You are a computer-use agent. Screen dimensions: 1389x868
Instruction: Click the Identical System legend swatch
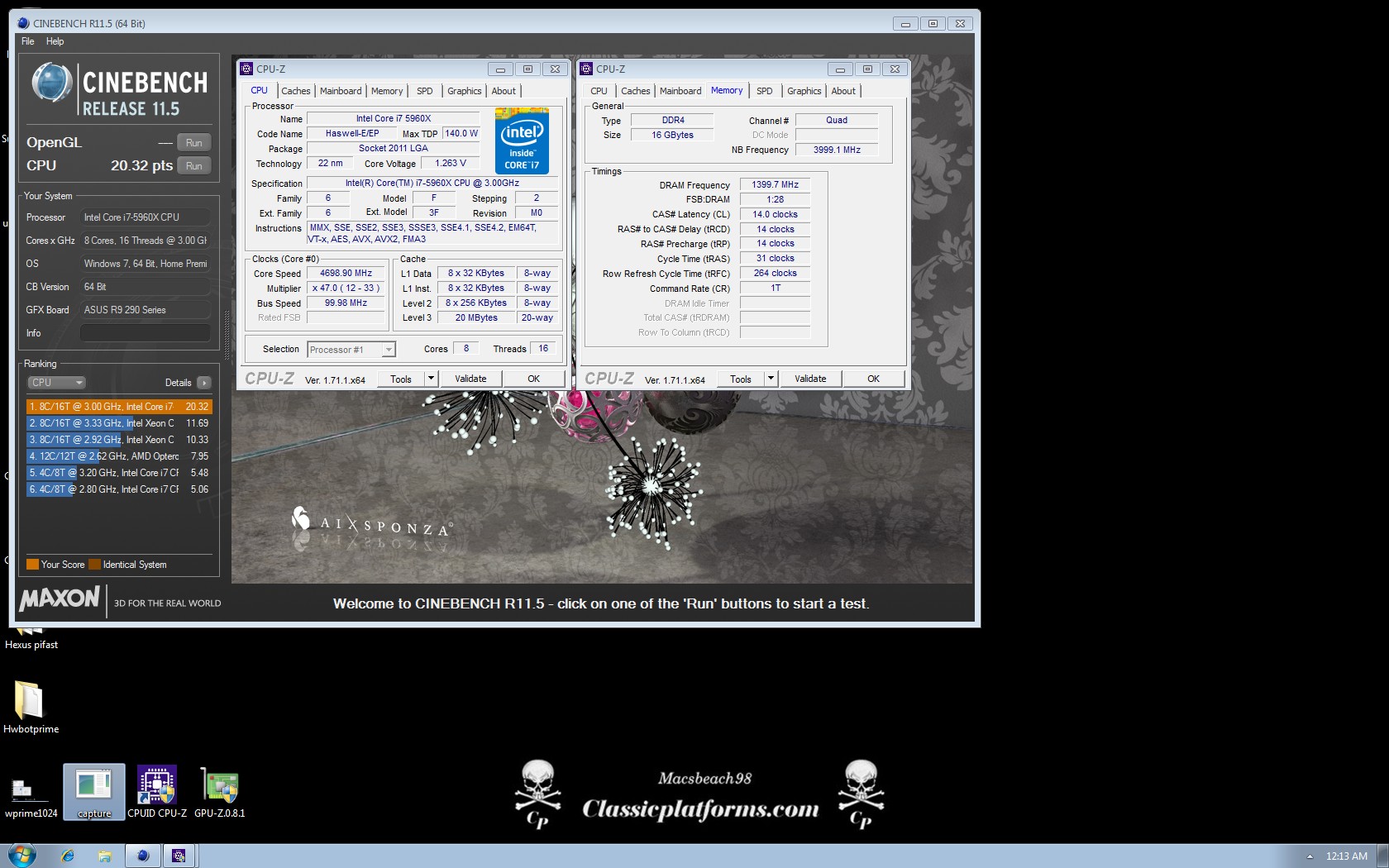click(95, 565)
